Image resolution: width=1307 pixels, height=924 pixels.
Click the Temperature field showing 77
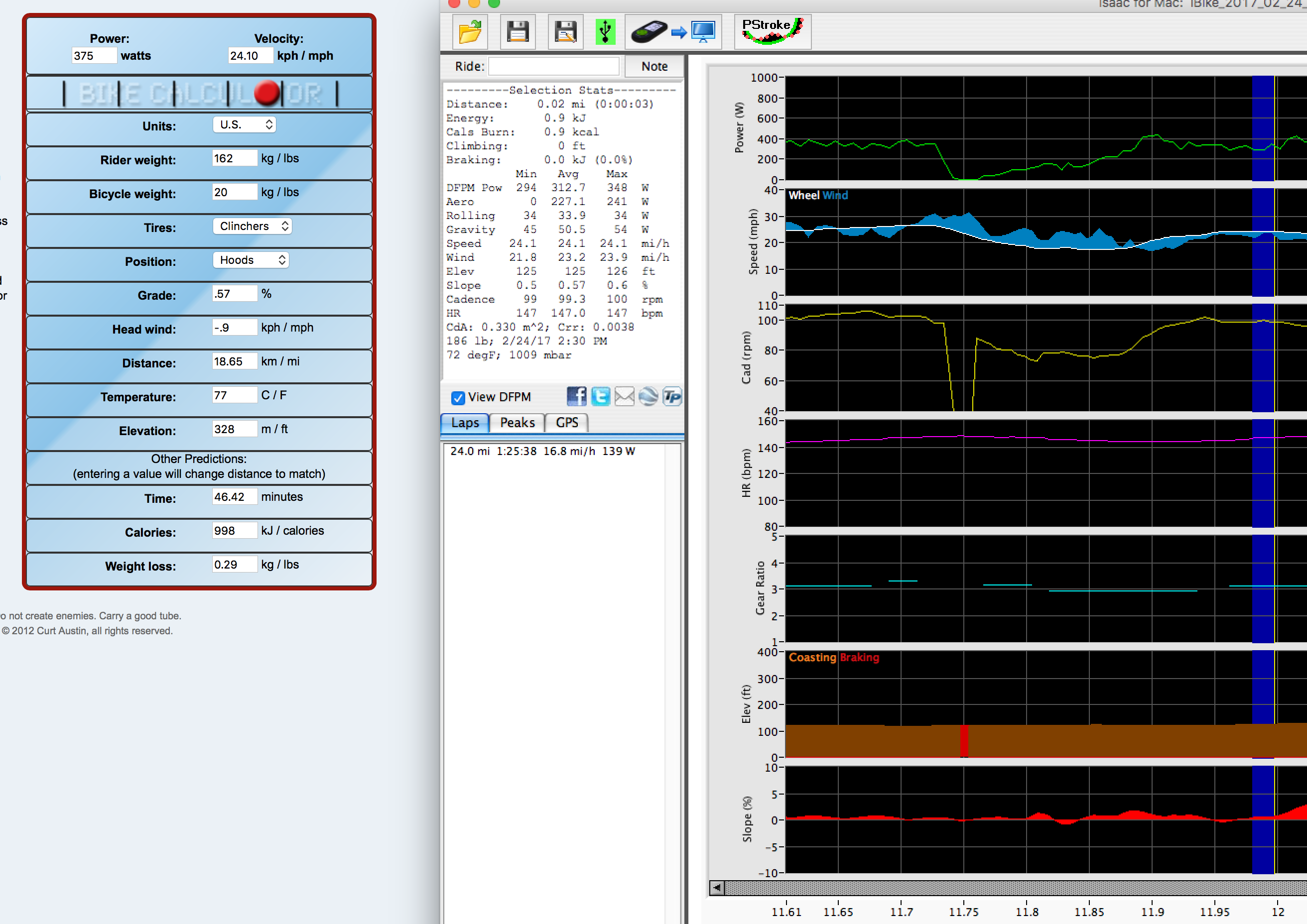pyautogui.click(x=235, y=395)
